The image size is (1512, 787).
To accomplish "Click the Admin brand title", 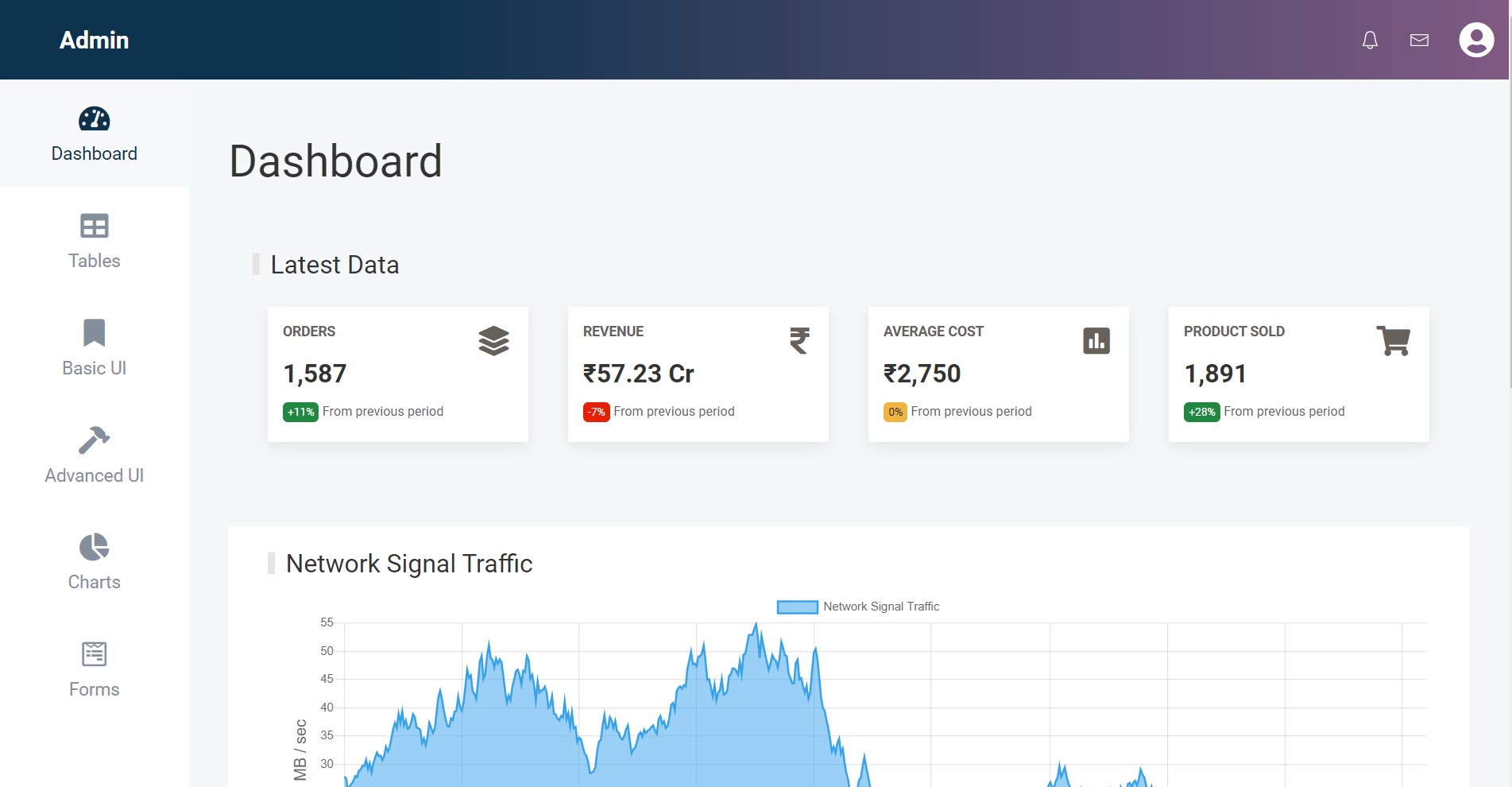I will [94, 40].
